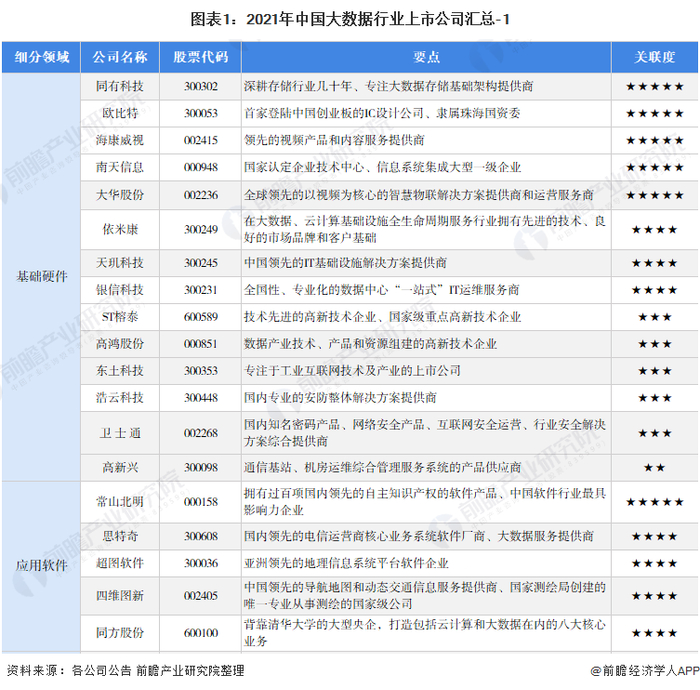This screenshot has width=700, height=690.
Task: Click company name ST榕泰
Action: coord(120,317)
